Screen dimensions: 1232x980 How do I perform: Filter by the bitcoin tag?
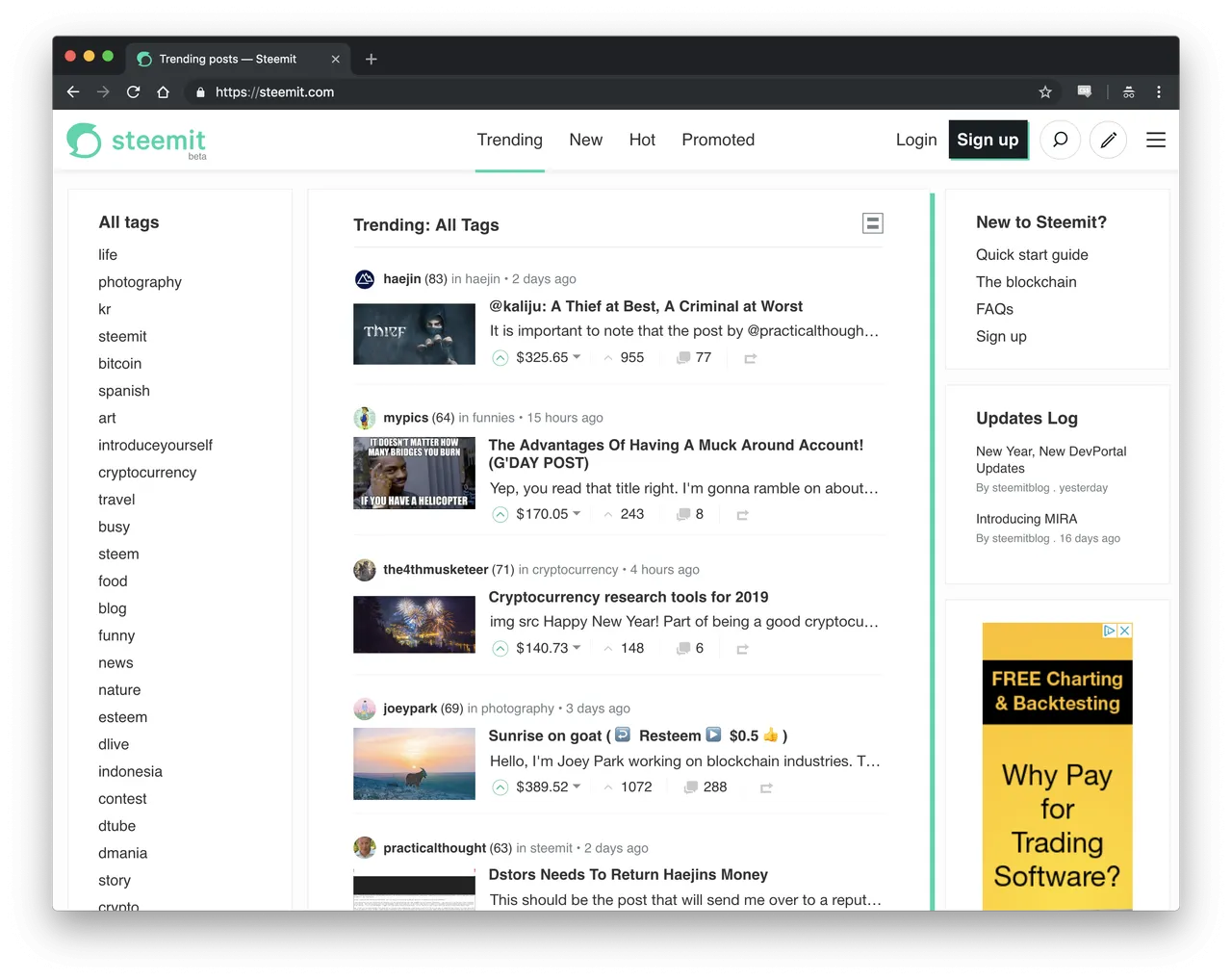tap(119, 364)
